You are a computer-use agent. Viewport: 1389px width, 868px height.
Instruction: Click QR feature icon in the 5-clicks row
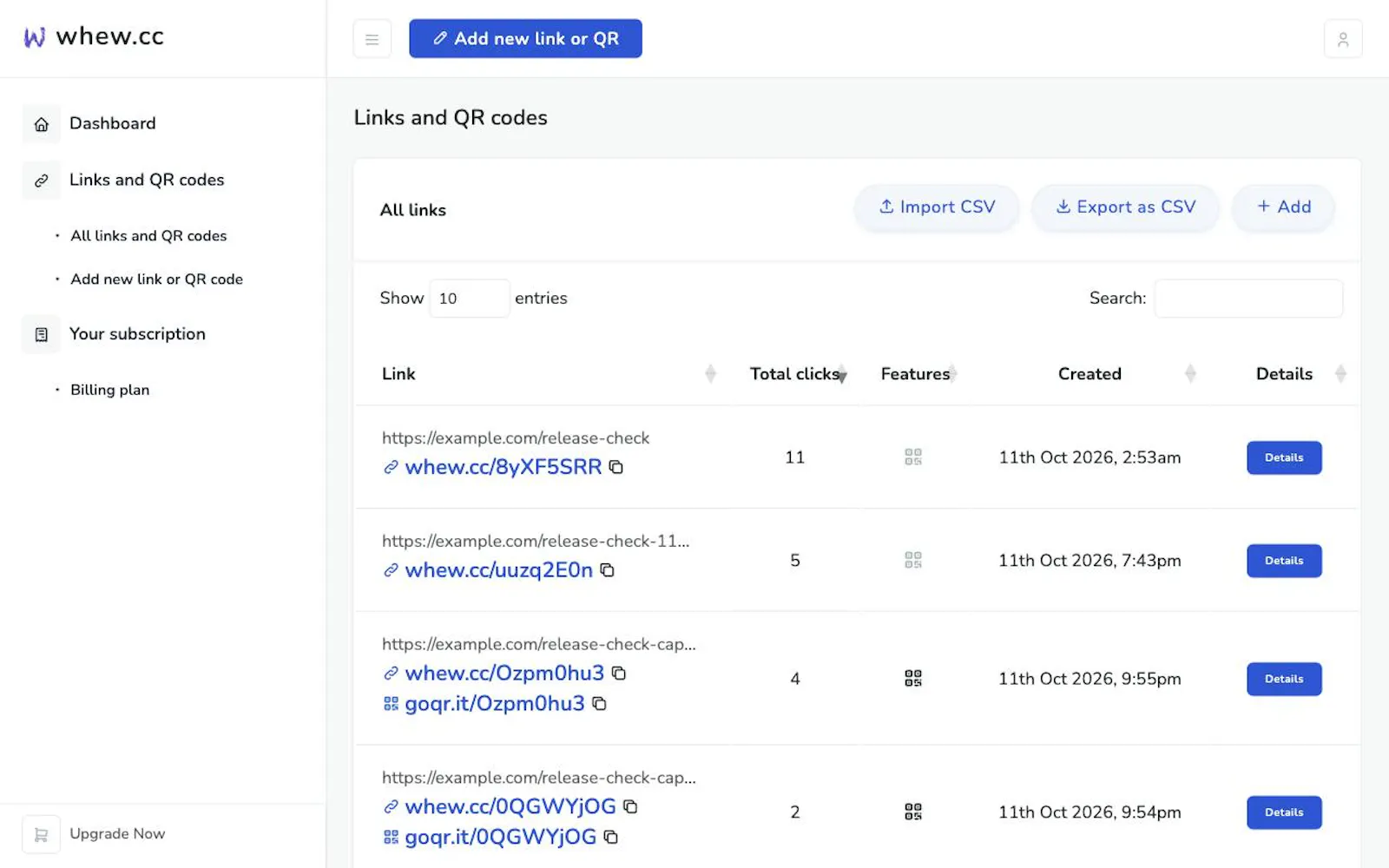(912, 561)
